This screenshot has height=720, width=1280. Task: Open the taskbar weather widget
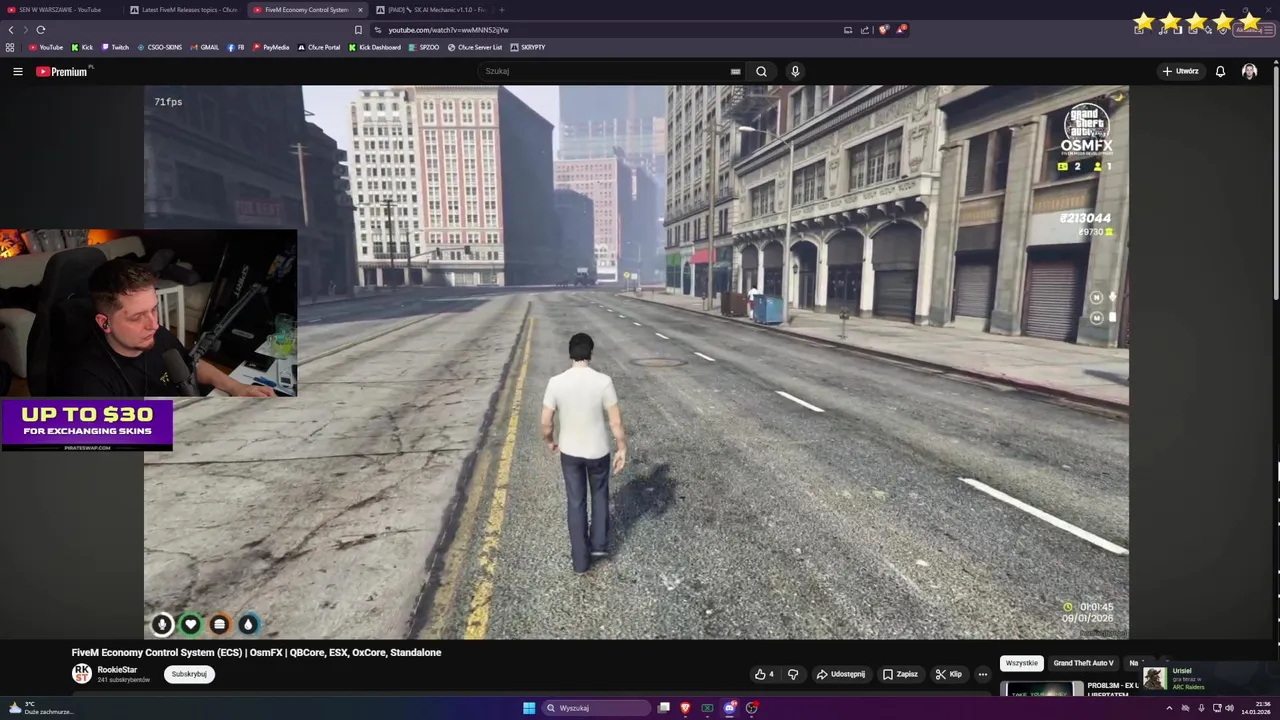(x=42, y=708)
